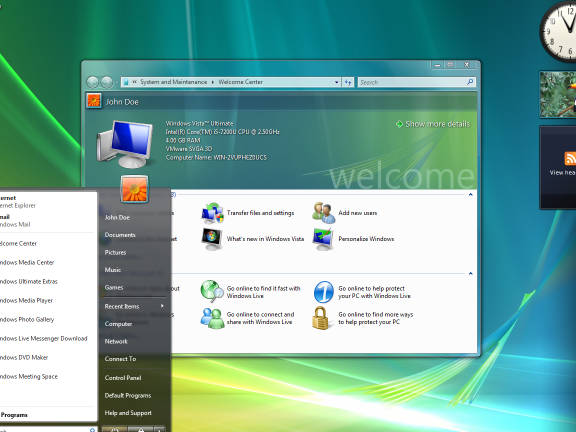Screen dimensions: 576x432
Task: Click the Back button in Welcome Center window
Action: click(93, 82)
